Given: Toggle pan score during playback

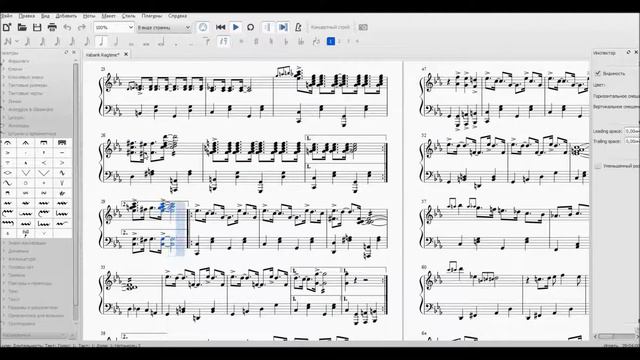Looking at the screenshot, I should click(283, 27).
